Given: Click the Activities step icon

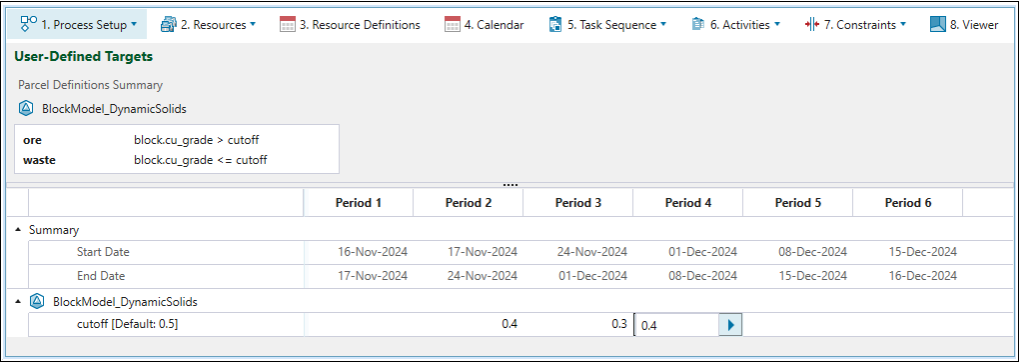Looking at the screenshot, I should click(697, 25).
